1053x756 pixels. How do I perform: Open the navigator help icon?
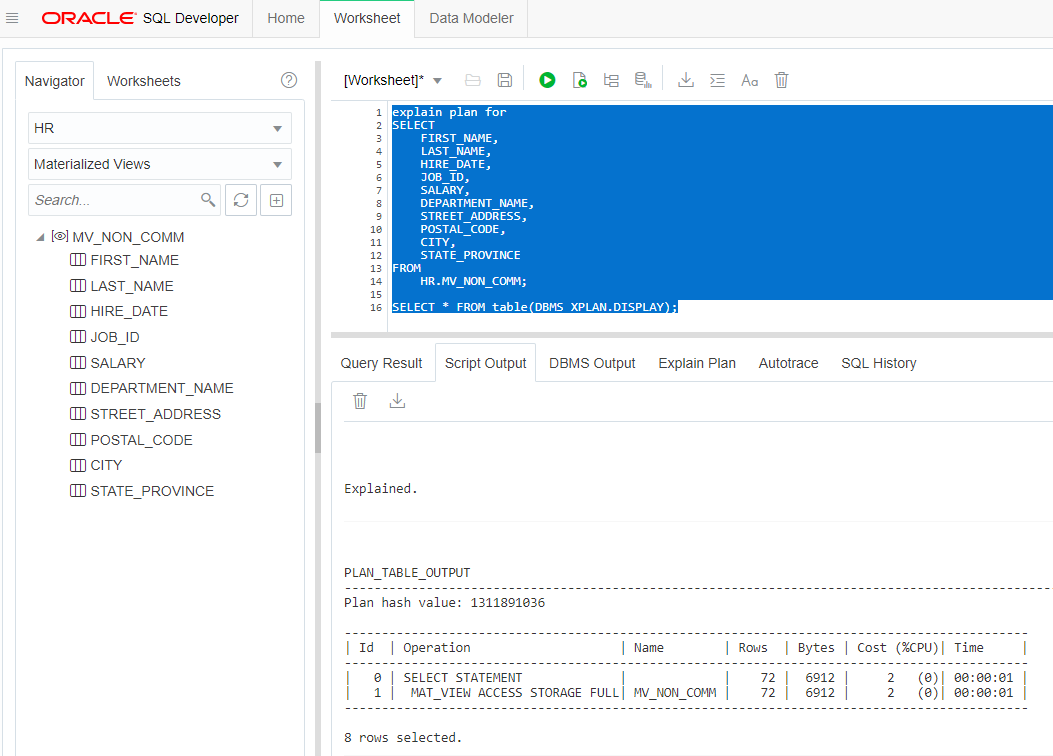point(289,81)
